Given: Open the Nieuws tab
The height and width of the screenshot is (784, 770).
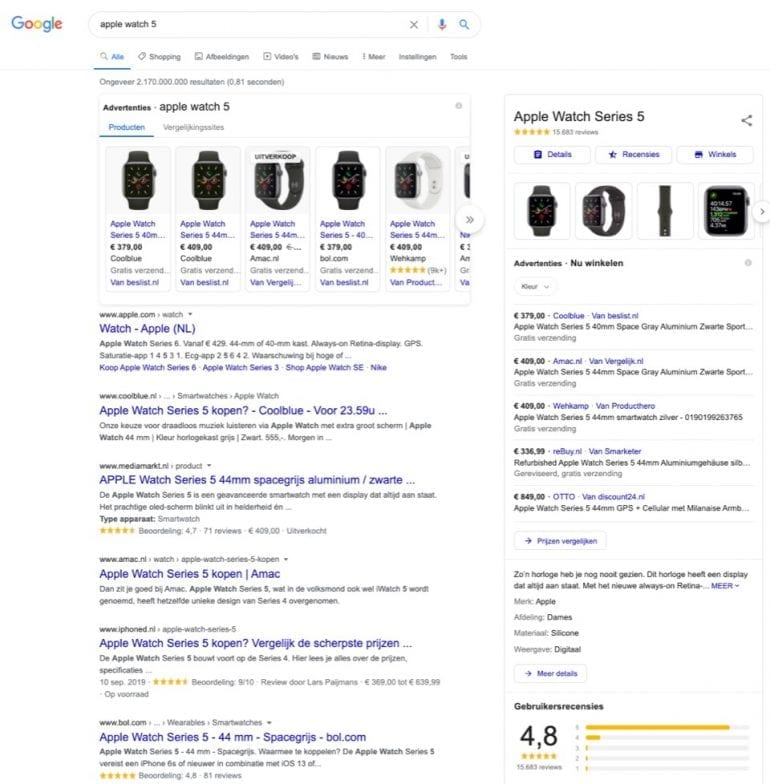Looking at the screenshot, I should [330, 56].
